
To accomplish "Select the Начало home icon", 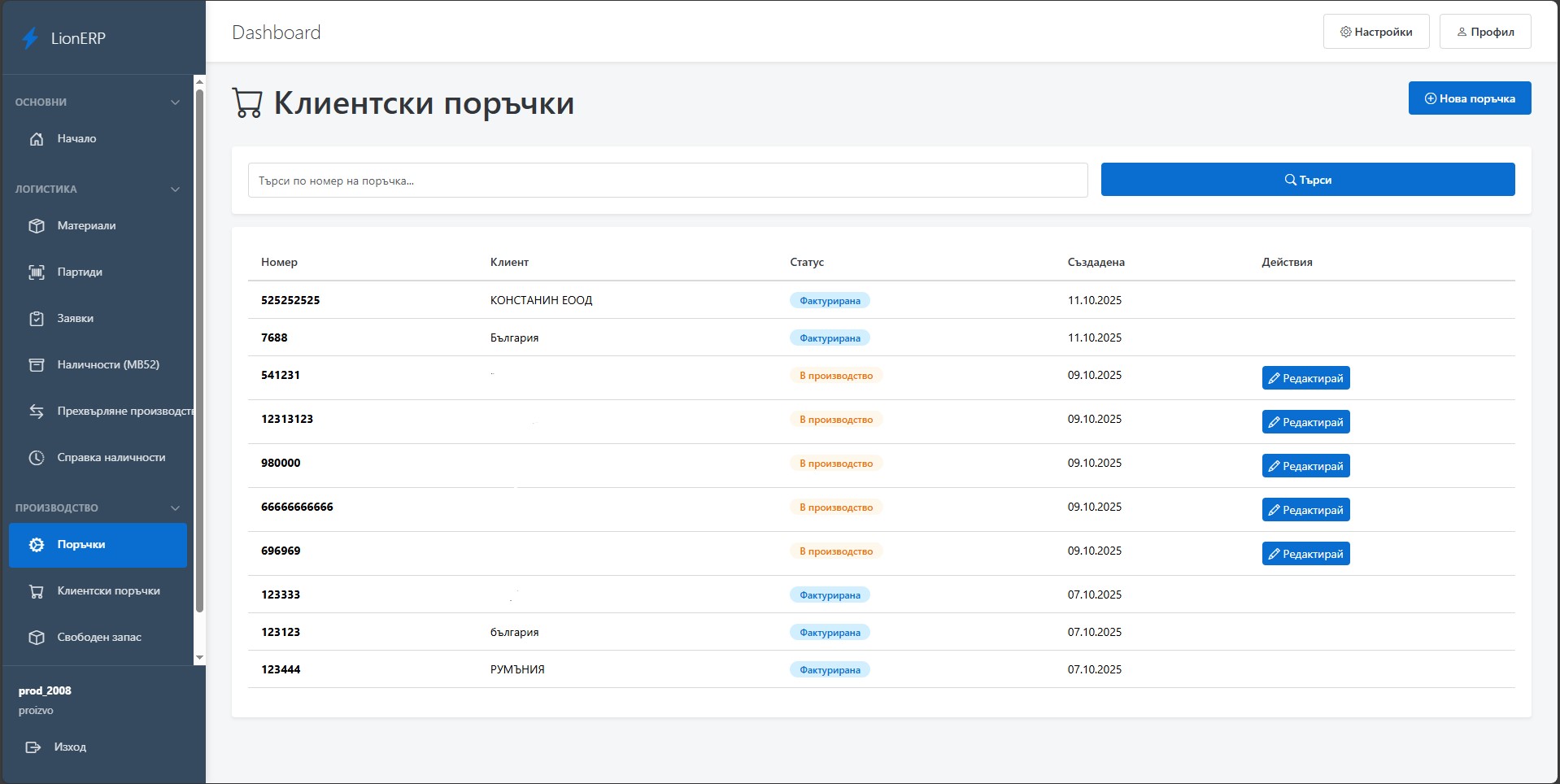I will click(x=37, y=138).
